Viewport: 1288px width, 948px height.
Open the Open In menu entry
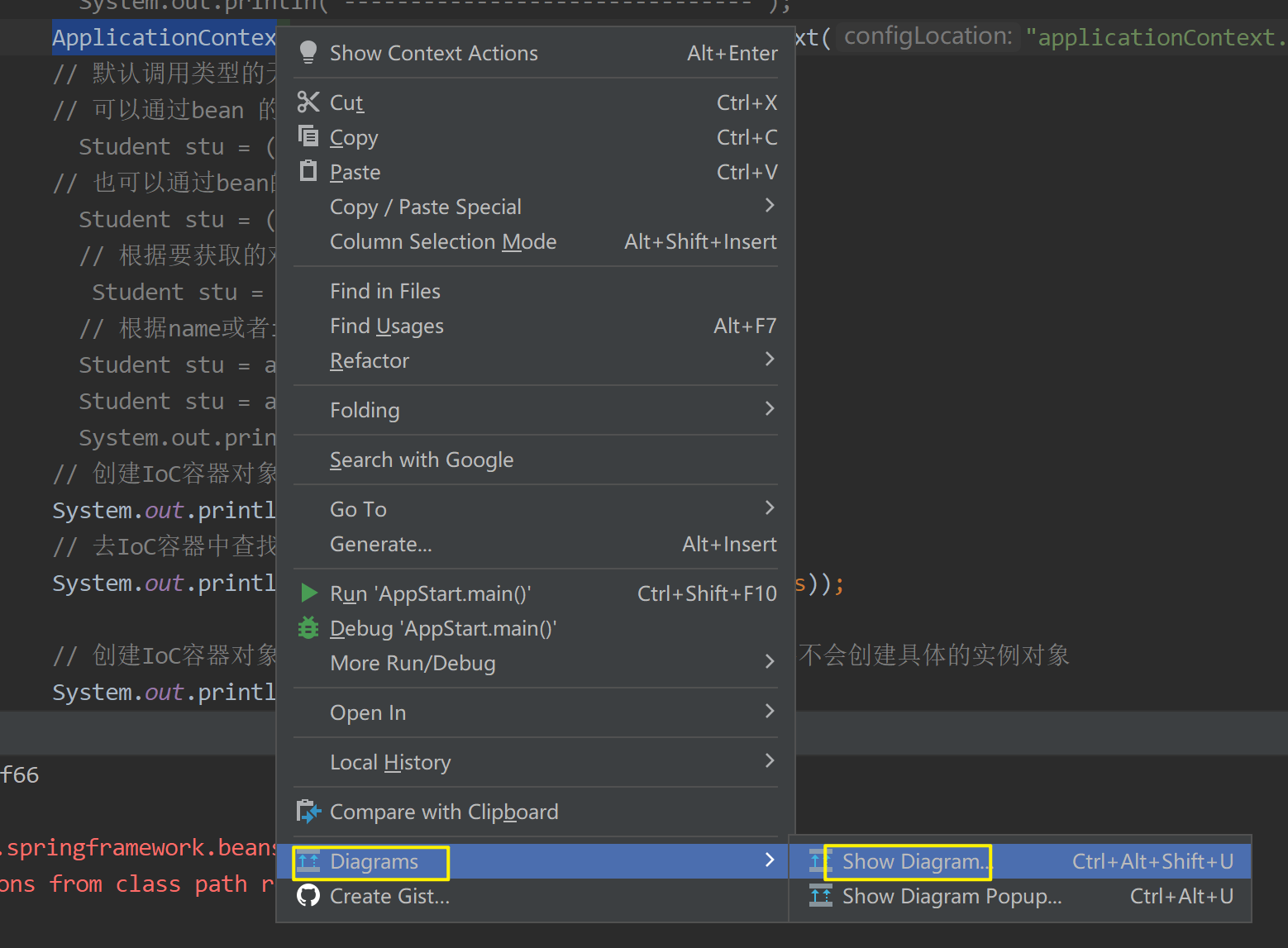535,712
